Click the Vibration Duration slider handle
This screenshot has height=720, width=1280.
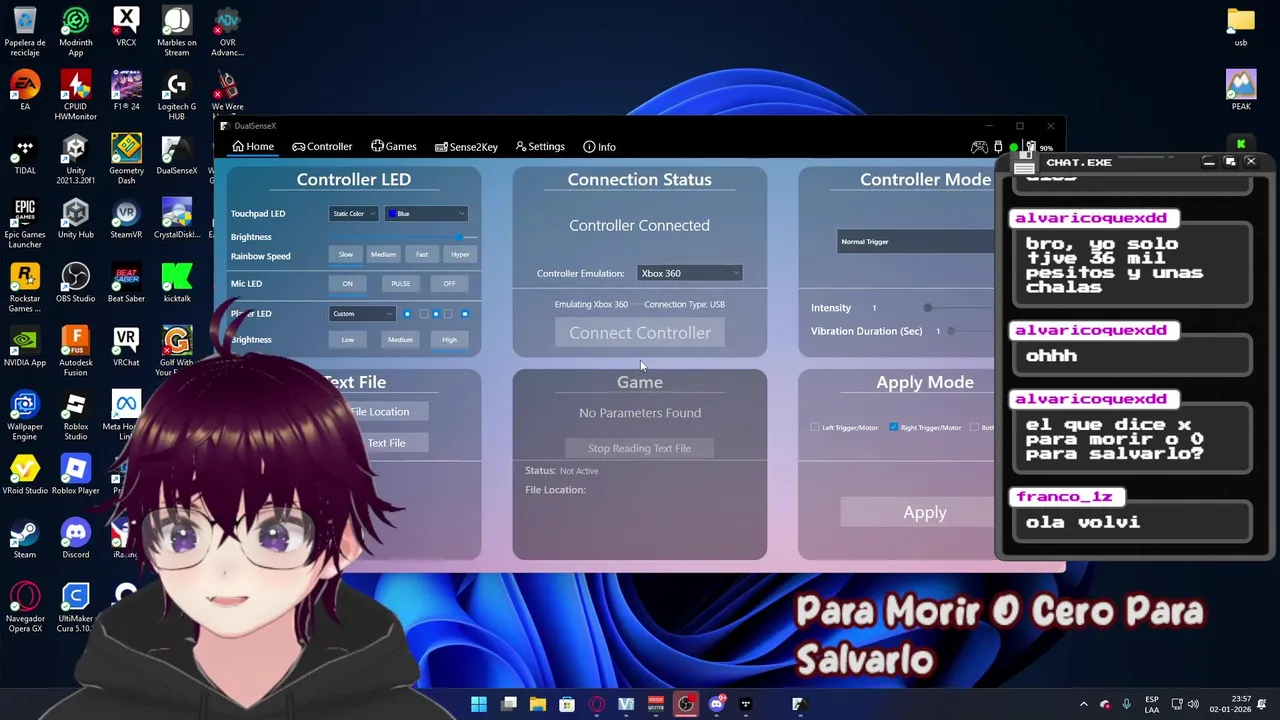[951, 331]
